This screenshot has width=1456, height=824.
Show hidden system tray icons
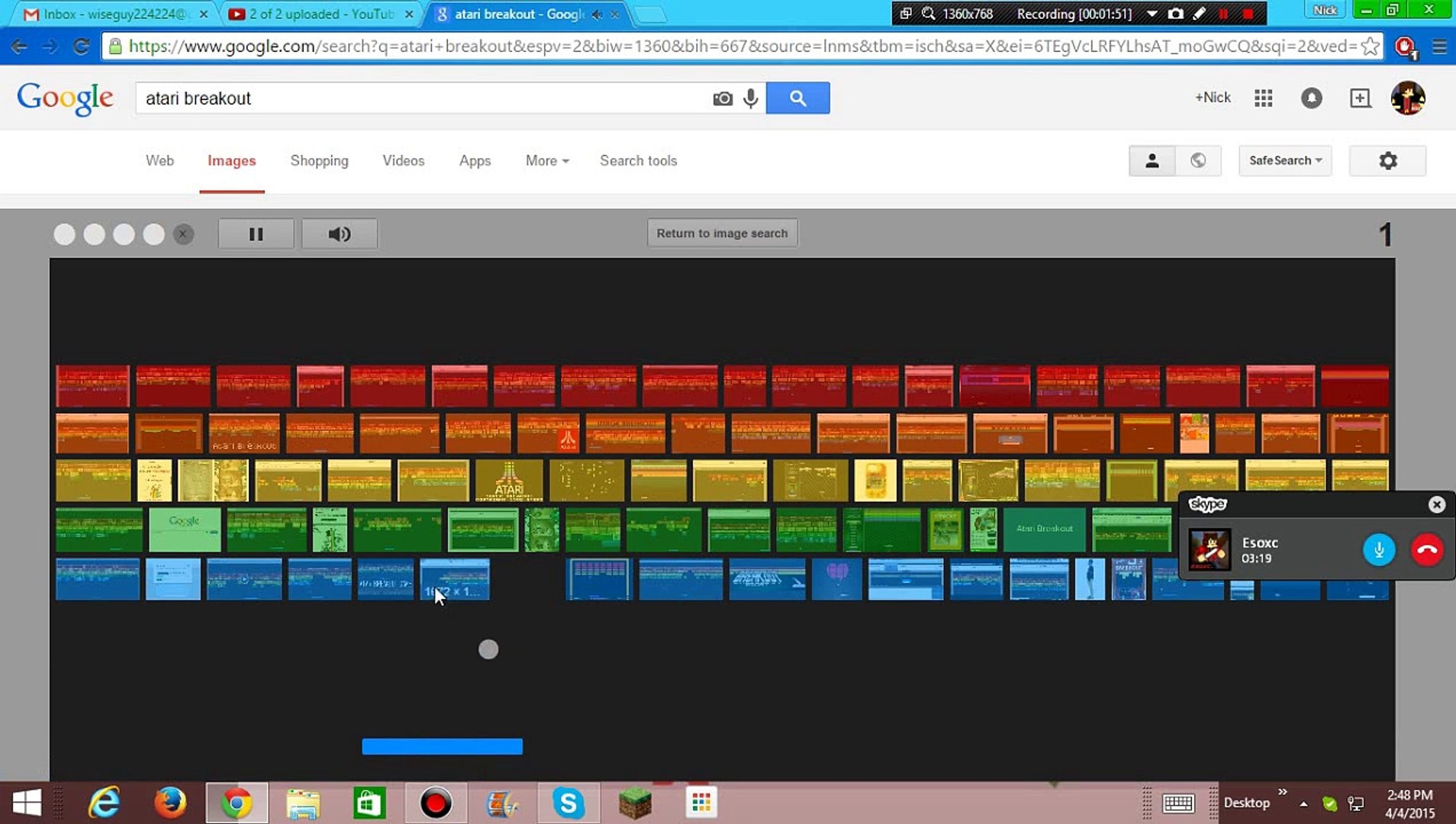pyautogui.click(x=1303, y=803)
